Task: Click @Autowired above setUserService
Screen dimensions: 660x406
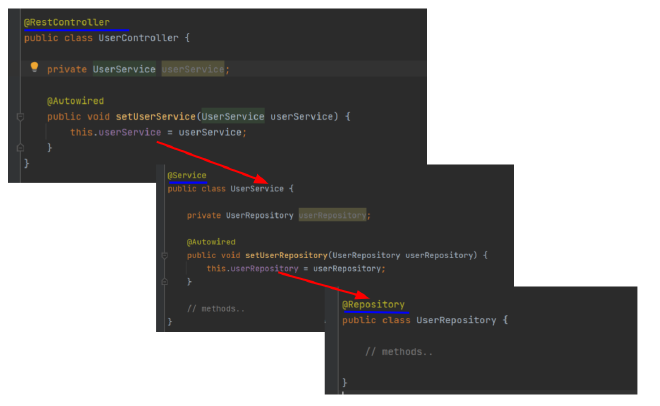Action: point(75,101)
